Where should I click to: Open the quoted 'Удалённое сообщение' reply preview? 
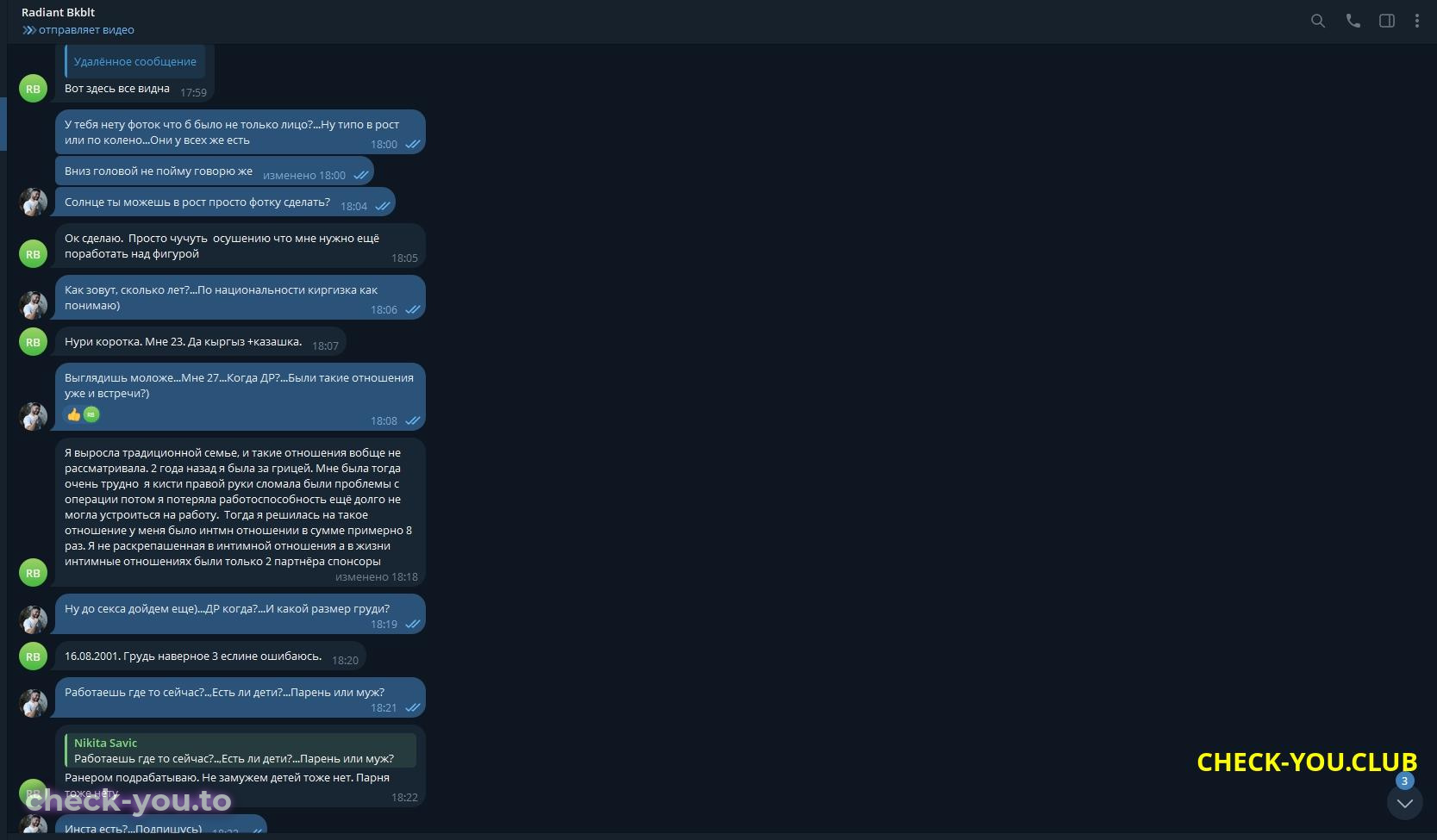coord(134,61)
